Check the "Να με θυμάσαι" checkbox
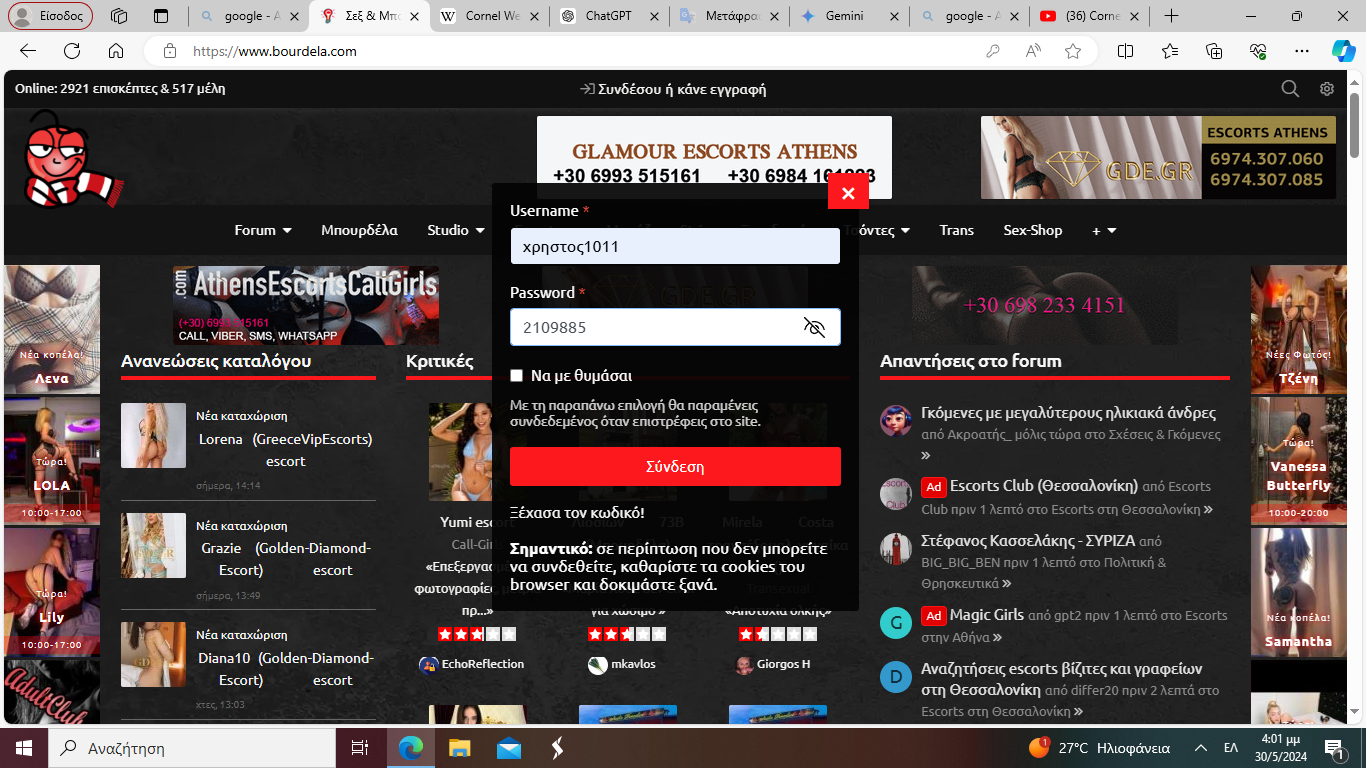The height and width of the screenshot is (768, 1366). [517, 376]
